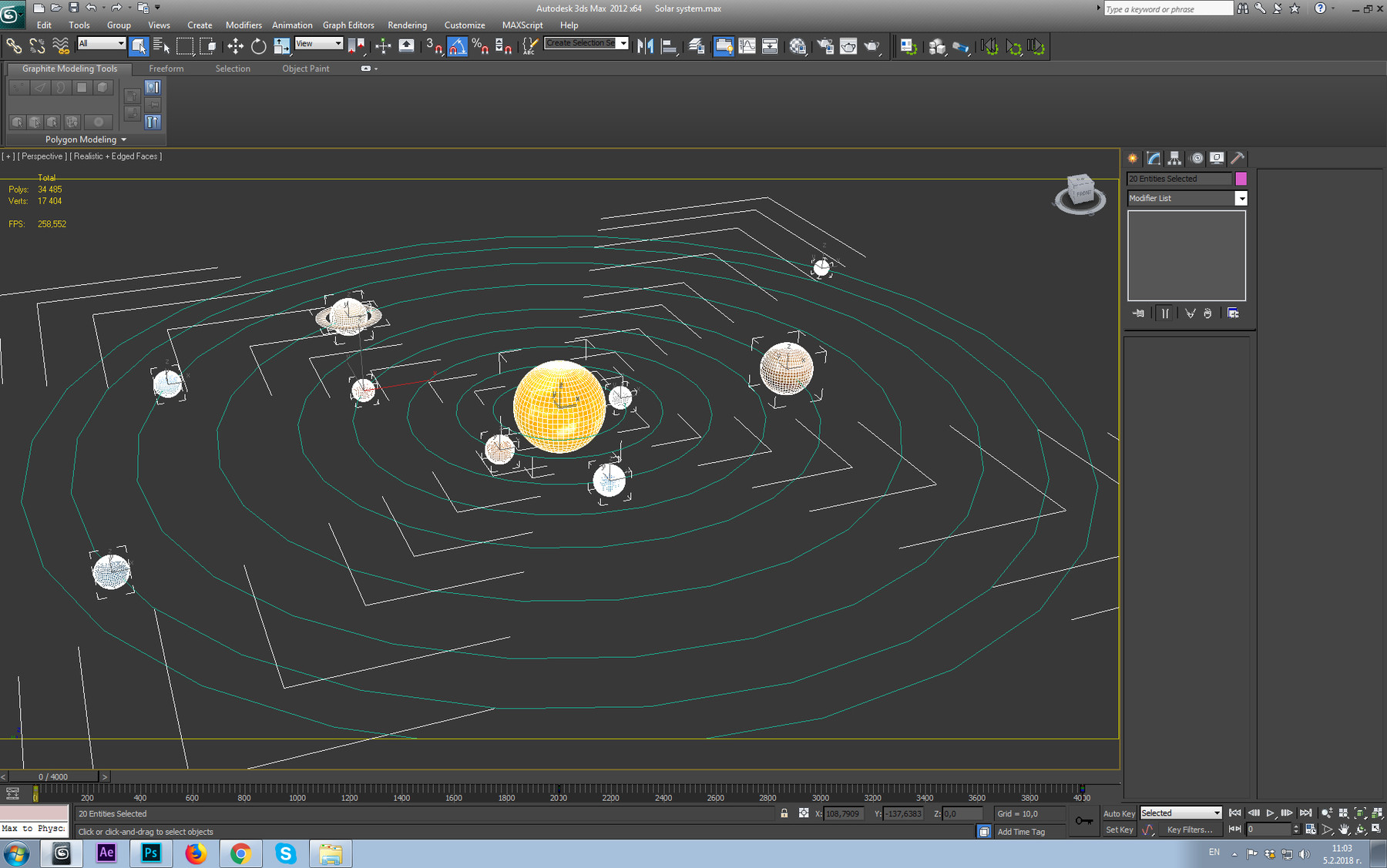Open the Material Editor
The height and width of the screenshot is (868, 1387).
click(798, 46)
